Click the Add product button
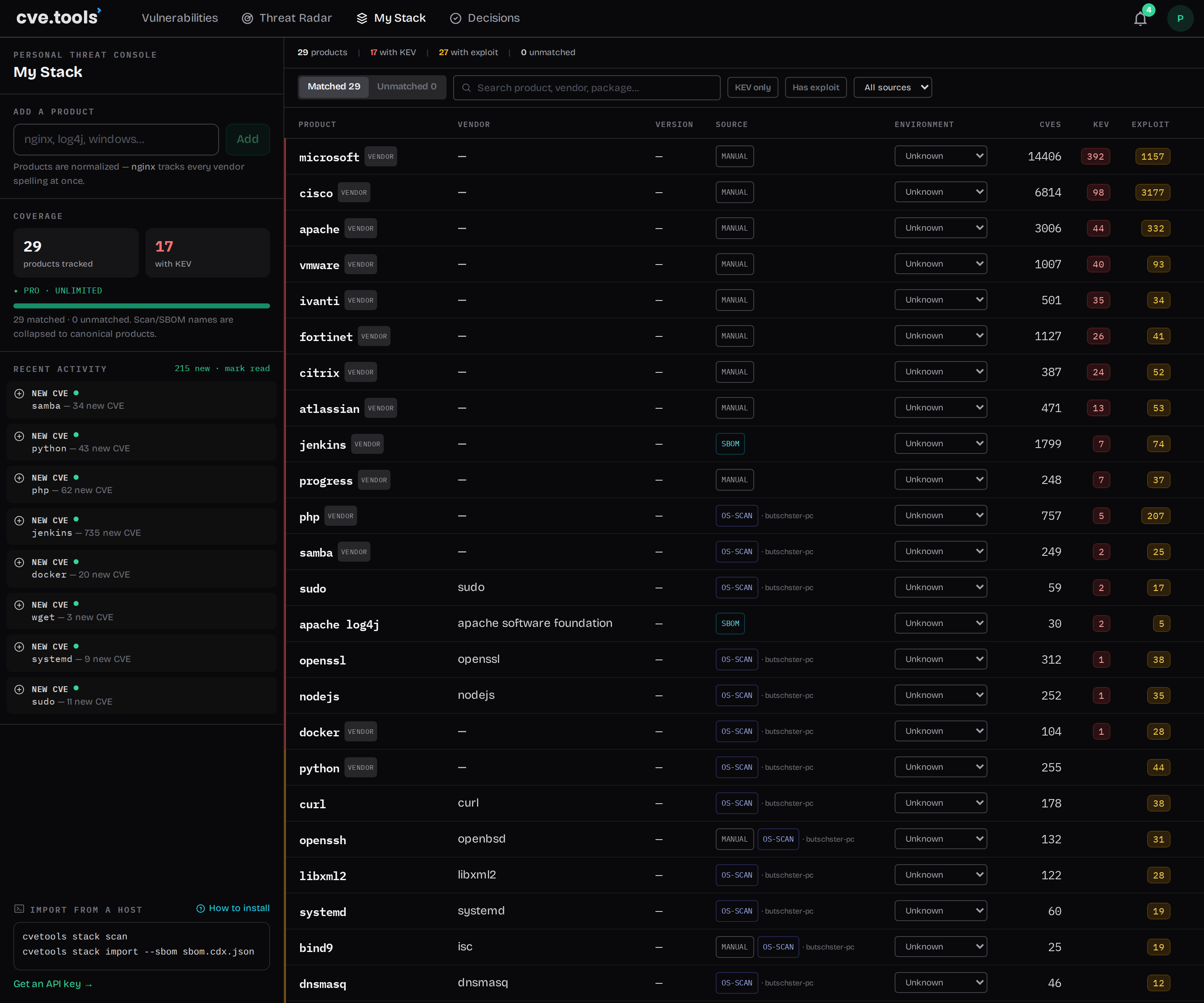 point(247,139)
